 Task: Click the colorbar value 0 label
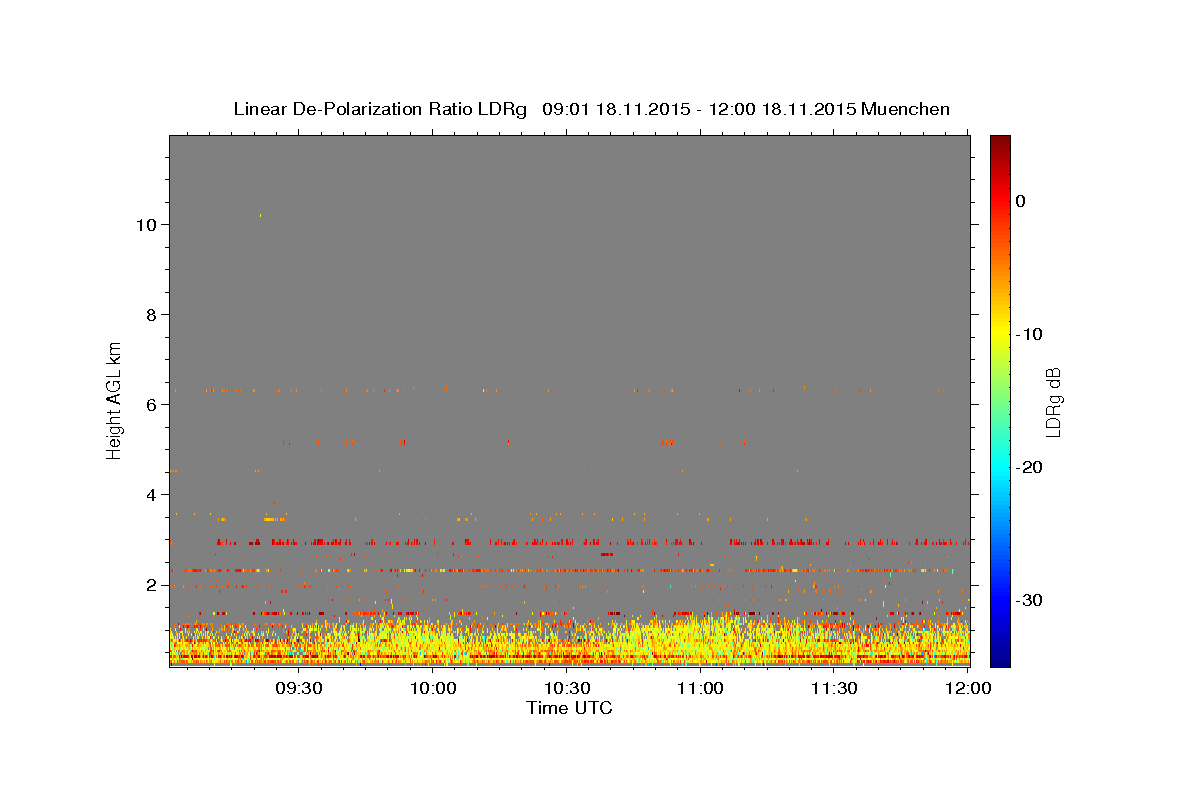click(1021, 201)
